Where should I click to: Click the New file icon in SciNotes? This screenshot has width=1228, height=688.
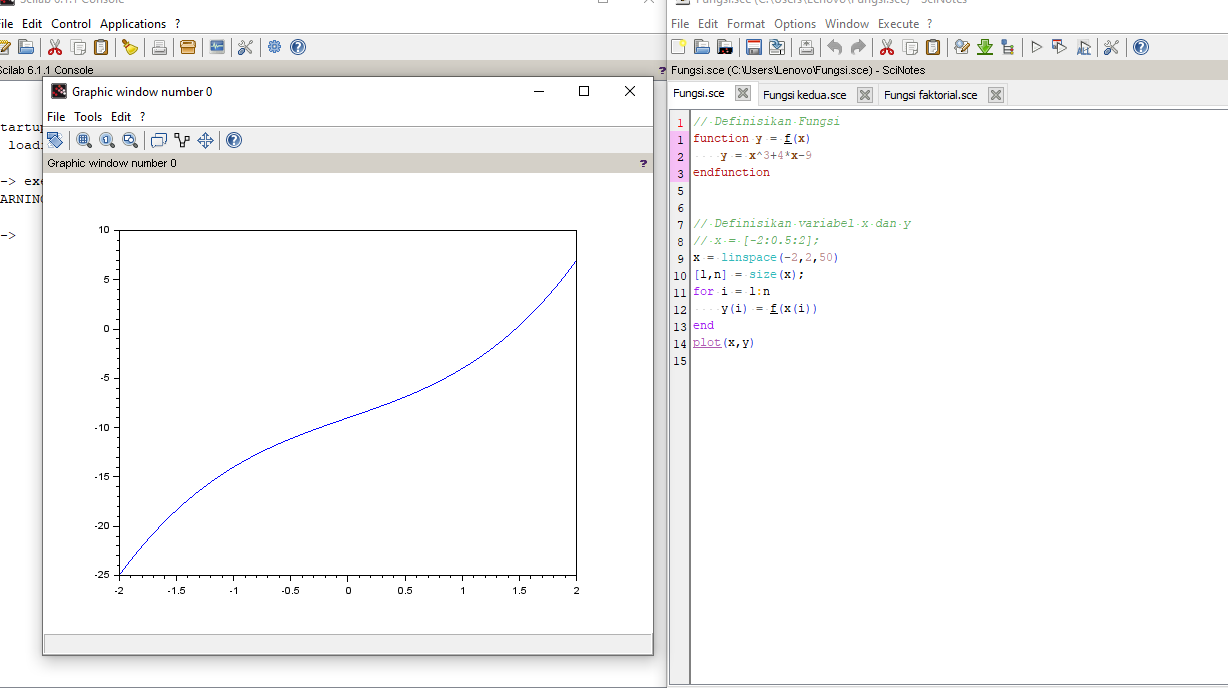click(679, 47)
